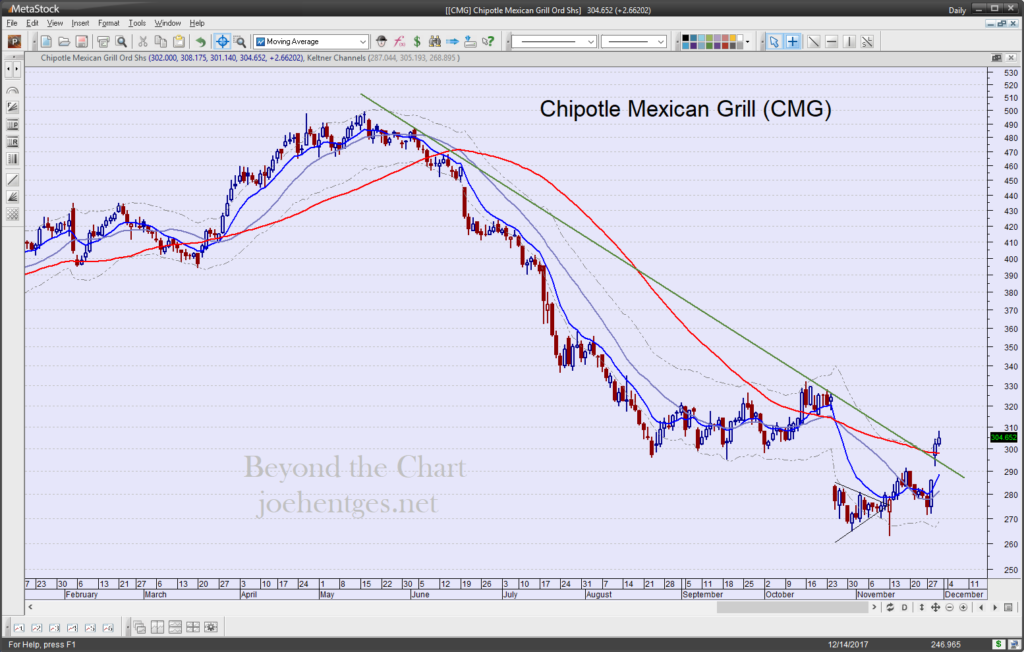Expand the Moving Average indicator dropdown

[362, 42]
